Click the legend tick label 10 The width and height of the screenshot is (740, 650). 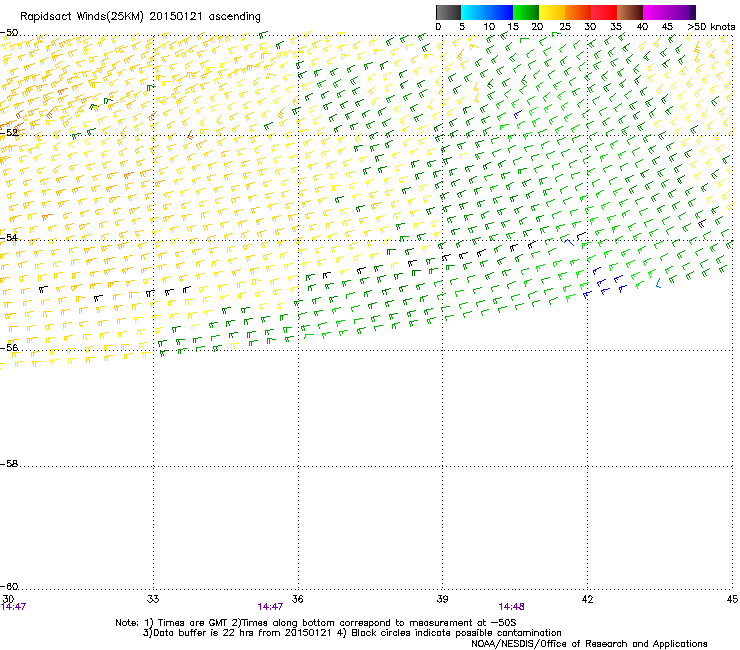point(489,27)
